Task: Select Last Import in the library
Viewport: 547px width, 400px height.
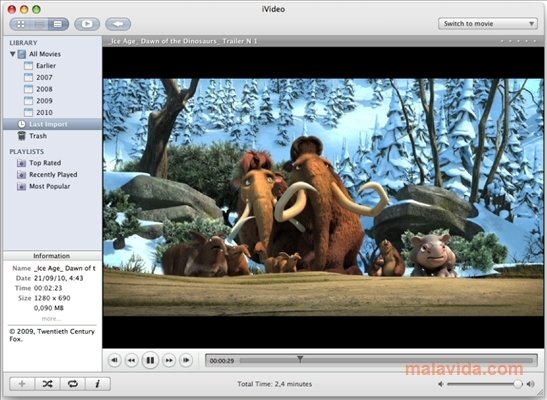Action: pos(52,124)
